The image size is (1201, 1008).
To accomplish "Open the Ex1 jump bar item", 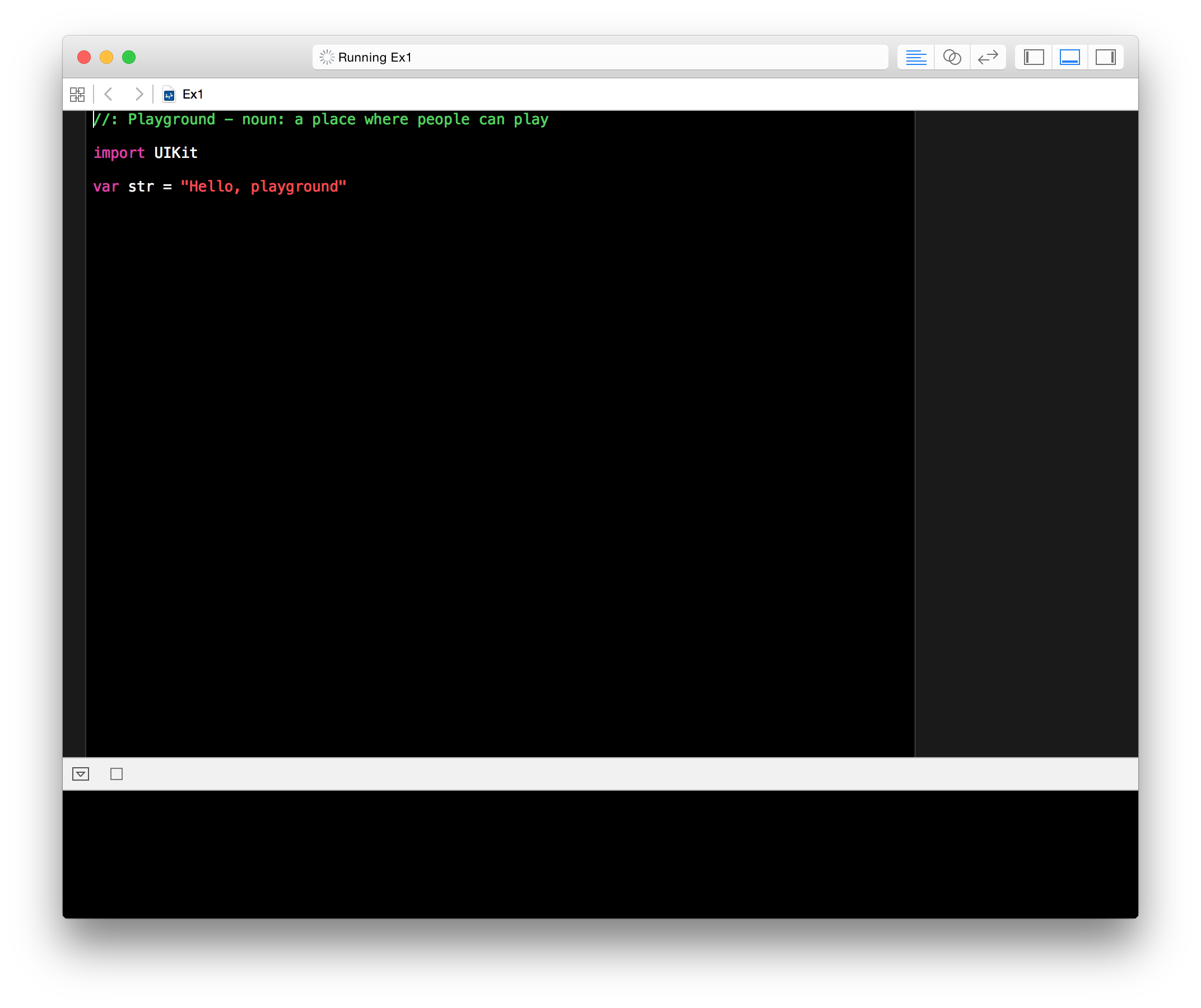I will (193, 94).
